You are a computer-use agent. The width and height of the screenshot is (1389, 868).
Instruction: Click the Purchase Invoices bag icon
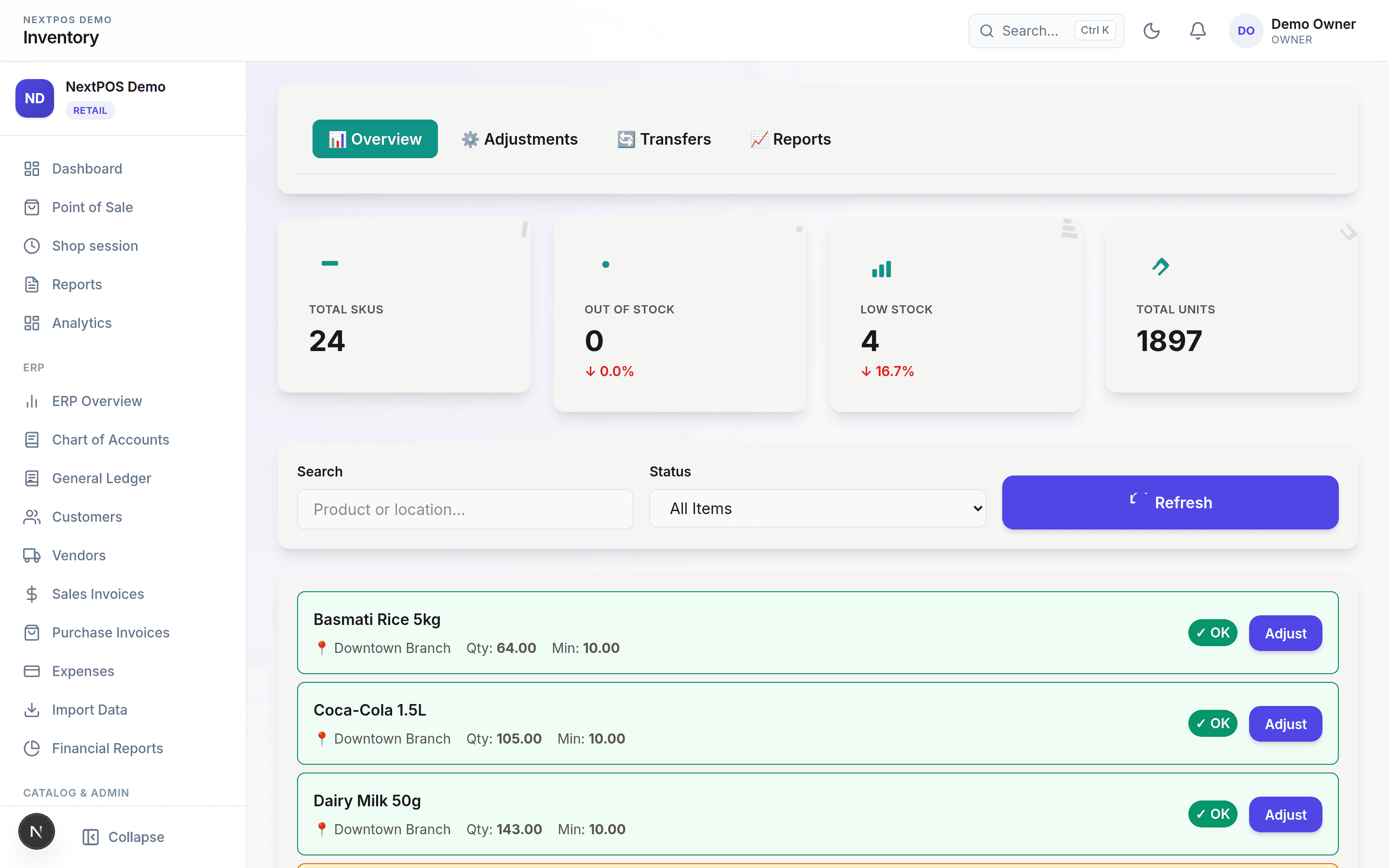click(x=31, y=633)
